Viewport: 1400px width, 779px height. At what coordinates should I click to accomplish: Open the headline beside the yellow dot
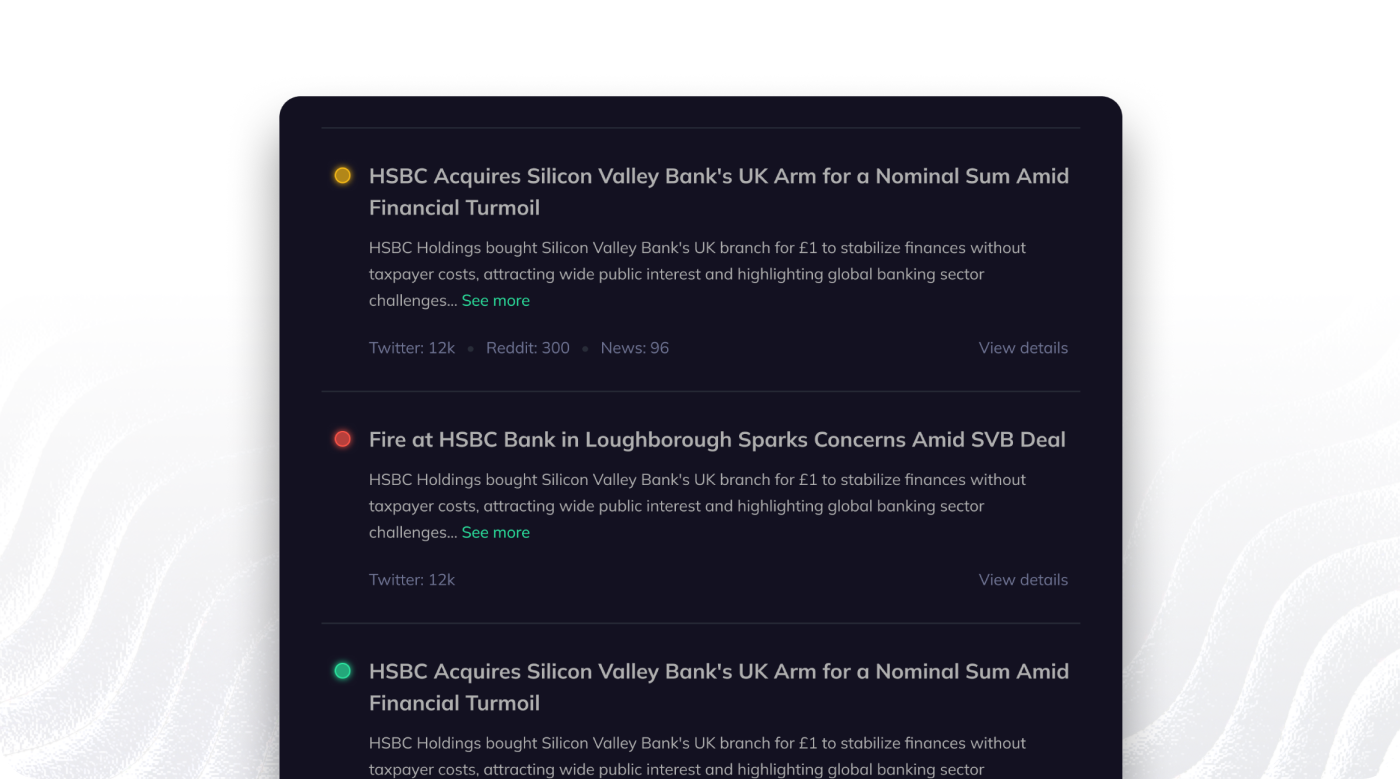(719, 191)
